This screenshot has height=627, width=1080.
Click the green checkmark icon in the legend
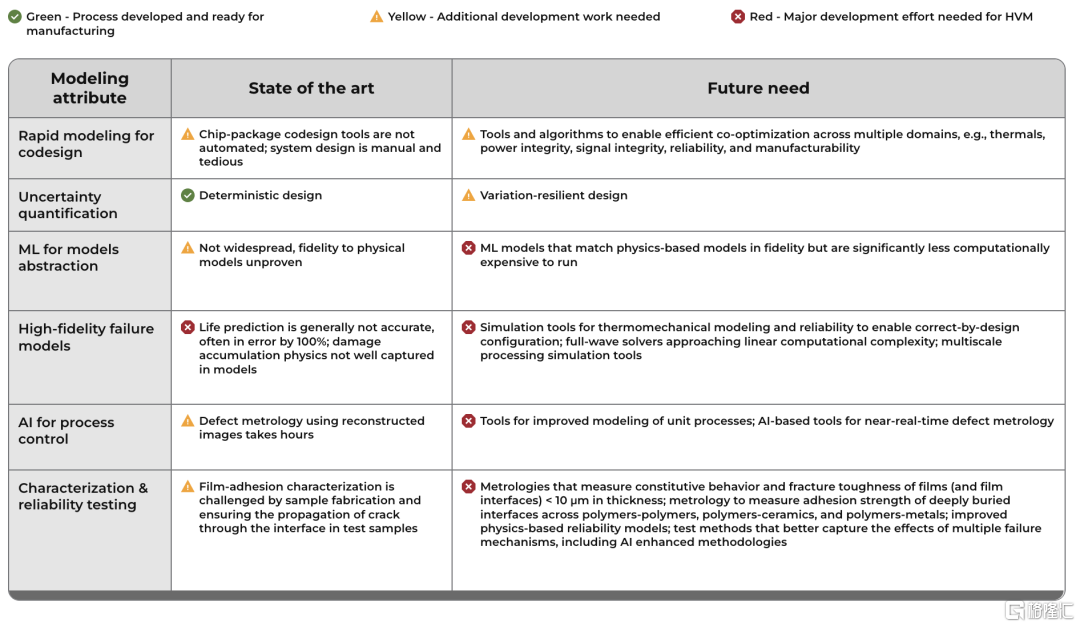click(x=15, y=17)
